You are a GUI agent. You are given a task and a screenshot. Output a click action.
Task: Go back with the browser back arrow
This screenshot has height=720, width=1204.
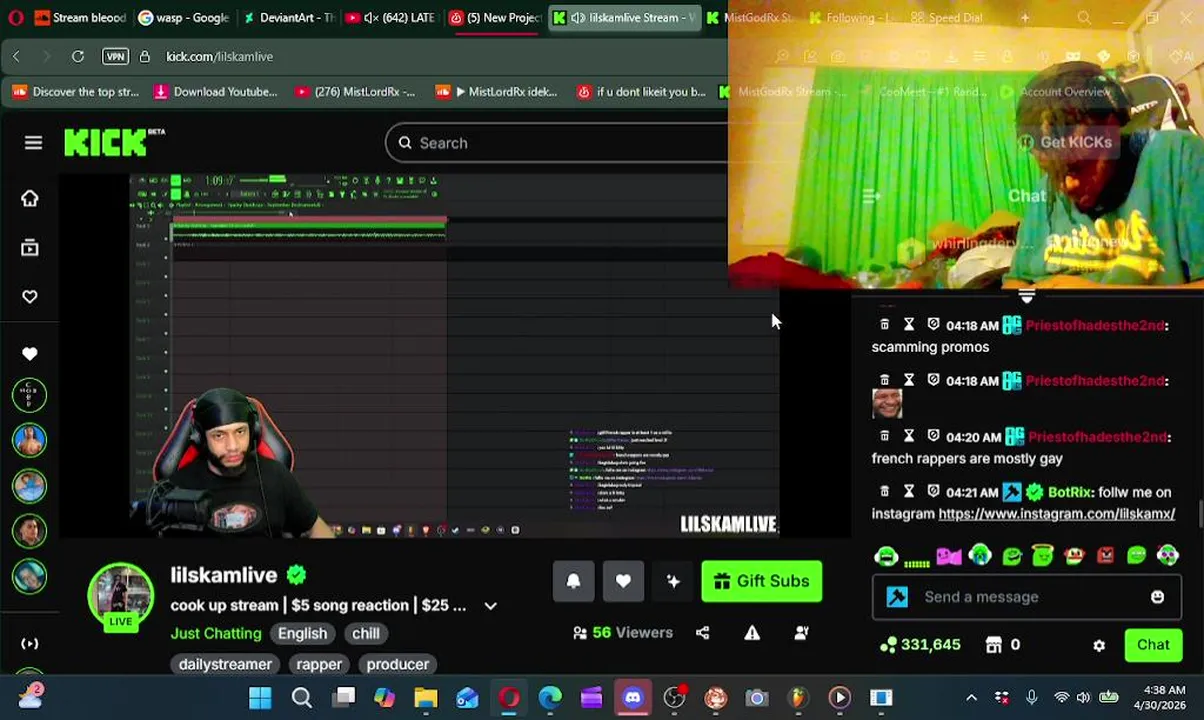16,57
